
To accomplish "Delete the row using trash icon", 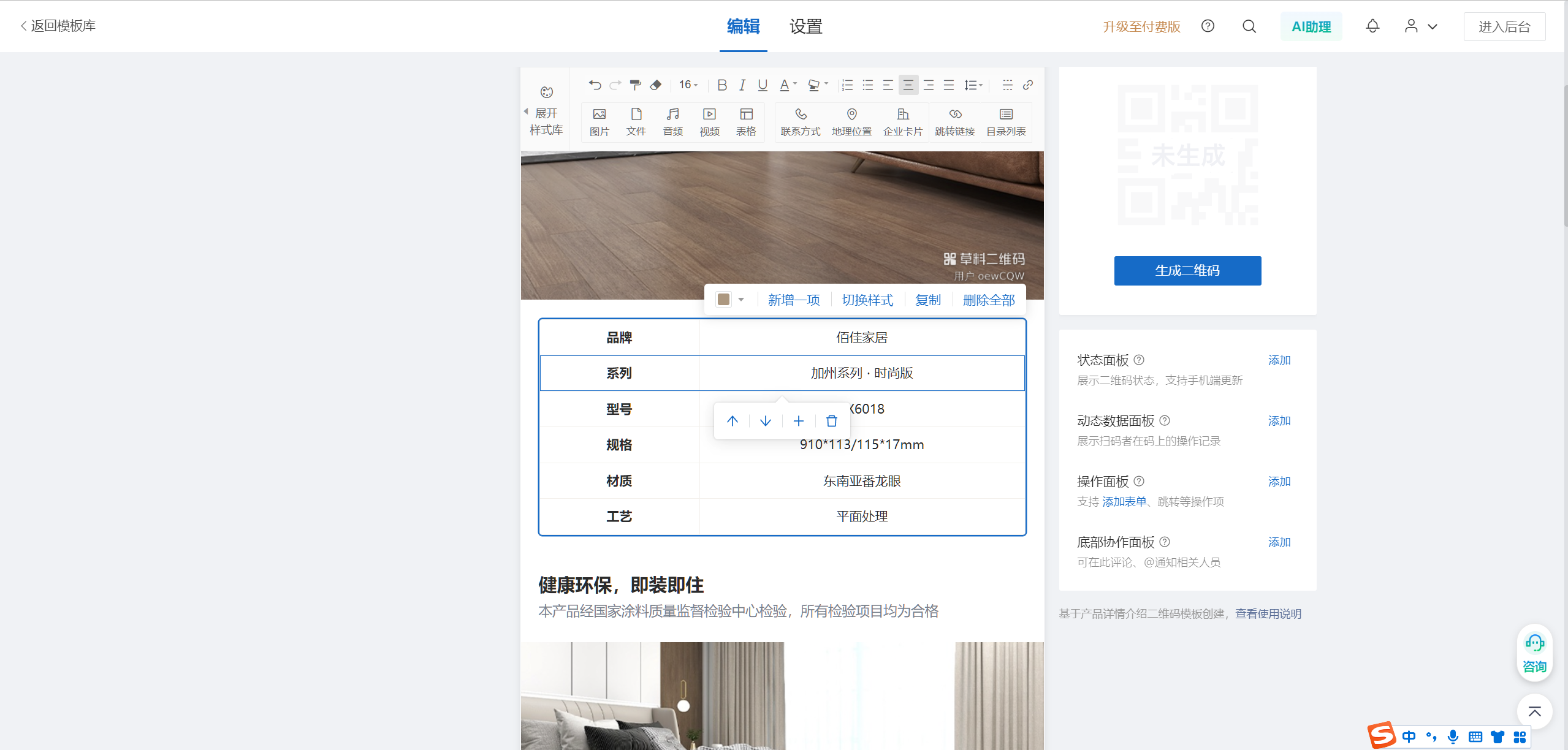I will pyautogui.click(x=831, y=421).
